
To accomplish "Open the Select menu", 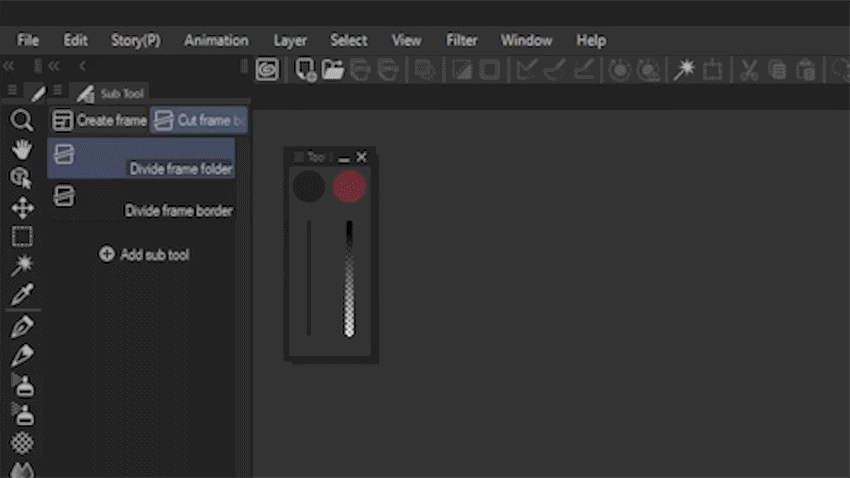I will pyautogui.click(x=349, y=41).
